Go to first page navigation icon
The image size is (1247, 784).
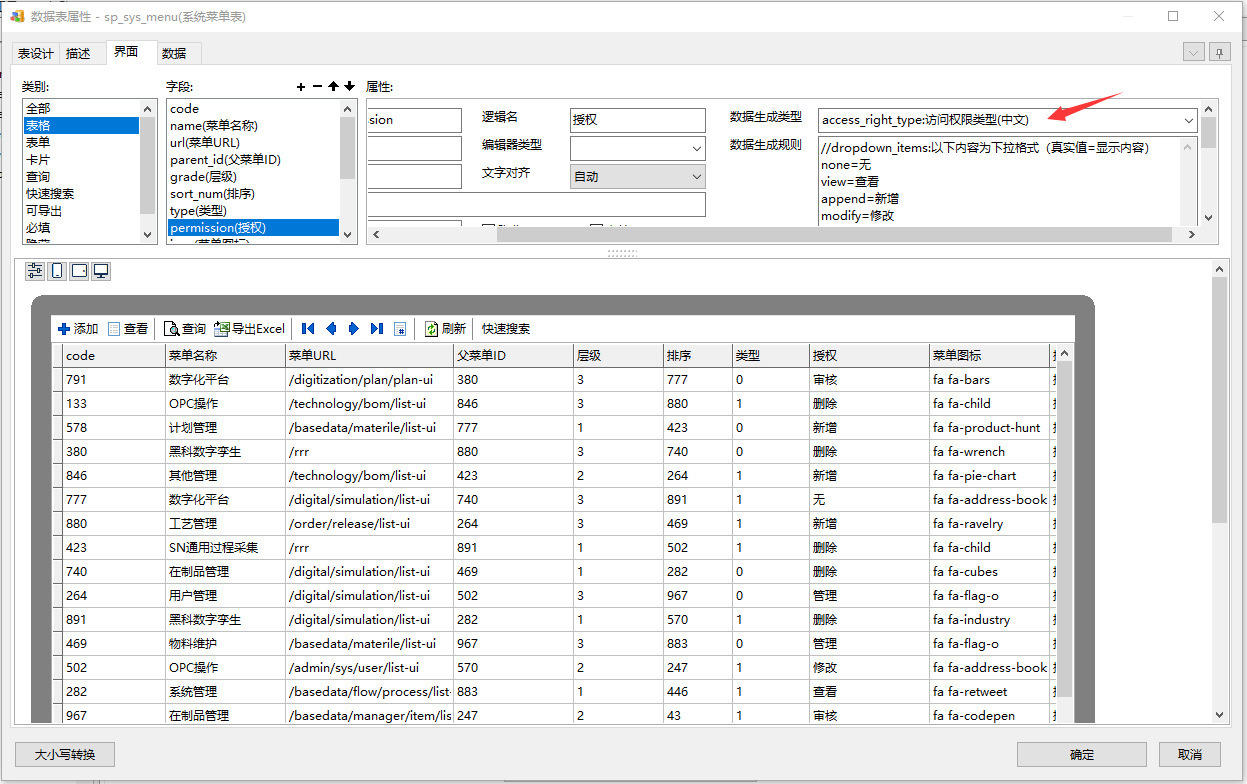coord(308,328)
